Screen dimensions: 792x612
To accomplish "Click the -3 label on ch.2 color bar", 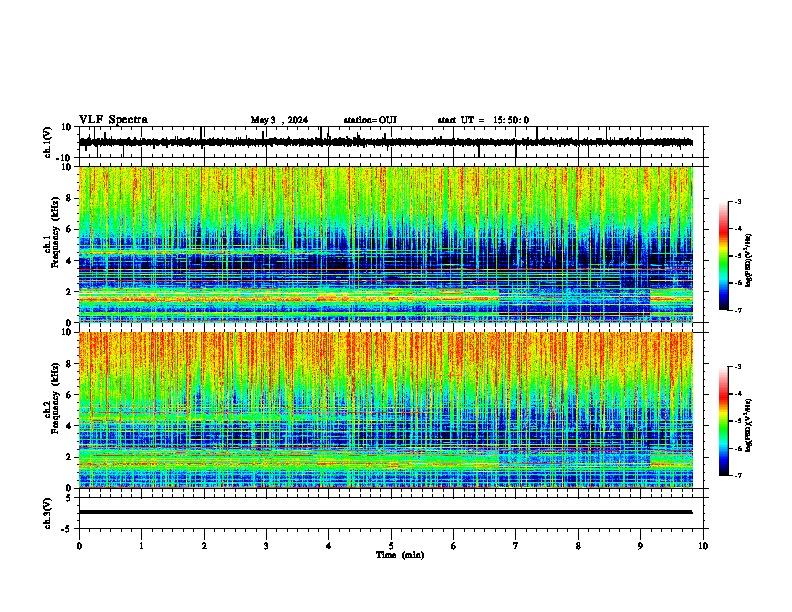I will tap(737, 367).
